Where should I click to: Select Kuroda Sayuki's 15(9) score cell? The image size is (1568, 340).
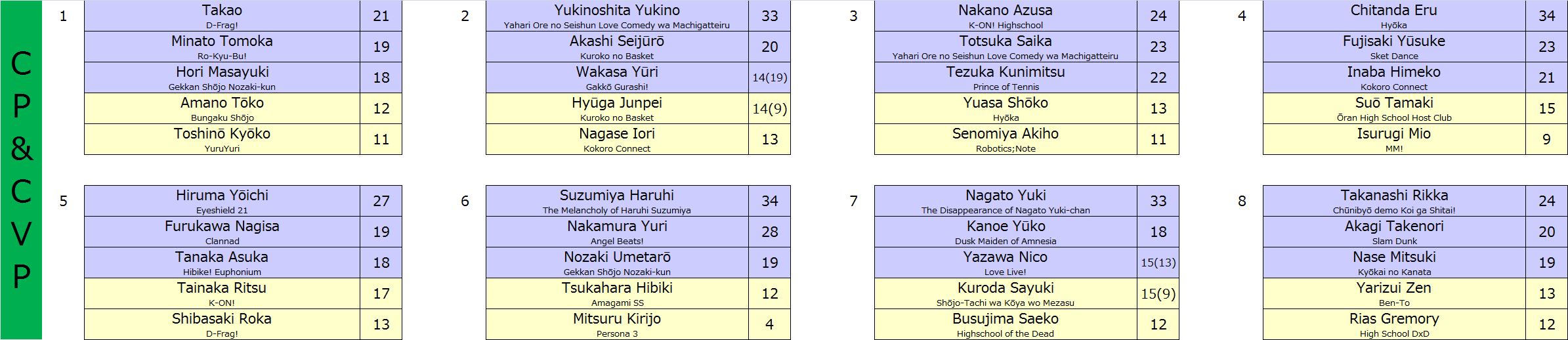[x=1158, y=293]
